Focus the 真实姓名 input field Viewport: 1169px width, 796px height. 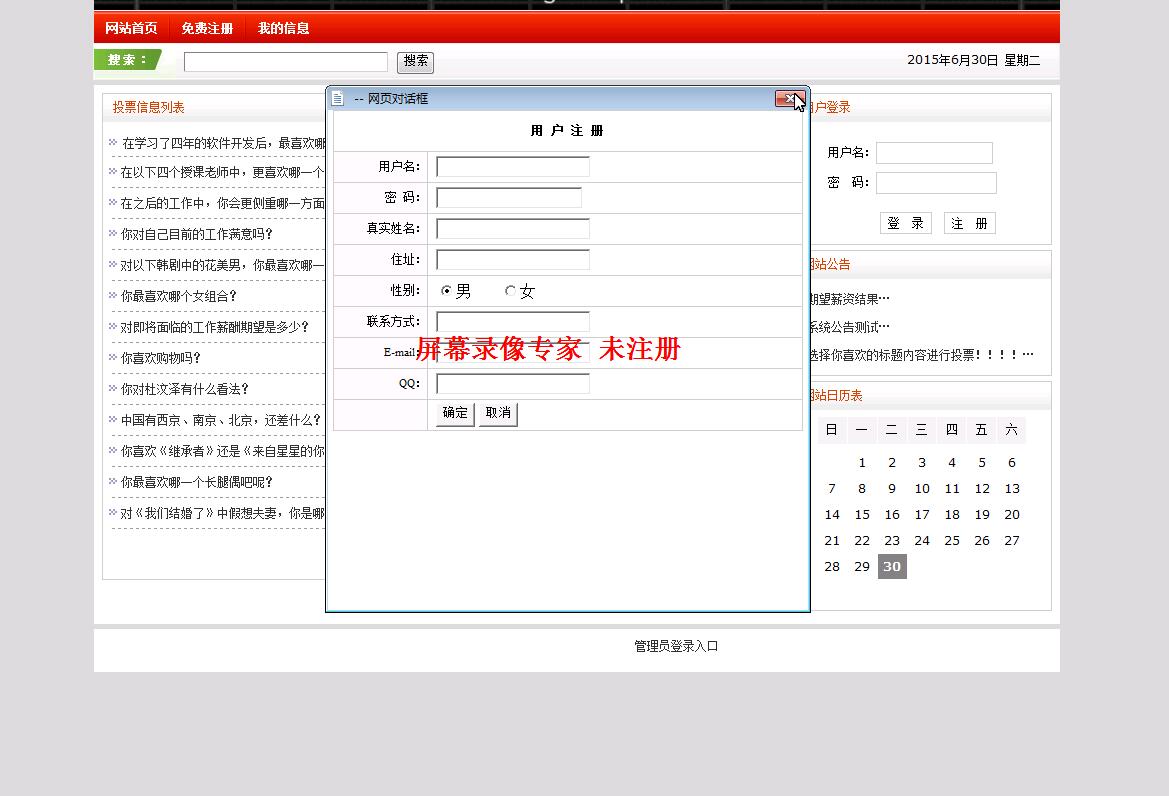513,228
